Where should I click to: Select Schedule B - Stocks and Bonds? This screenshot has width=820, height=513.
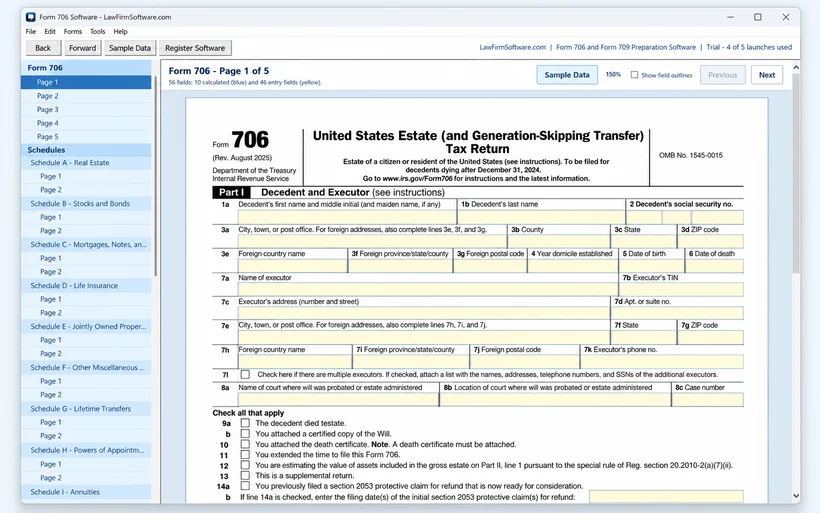pyautogui.click(x=86, y=203)
